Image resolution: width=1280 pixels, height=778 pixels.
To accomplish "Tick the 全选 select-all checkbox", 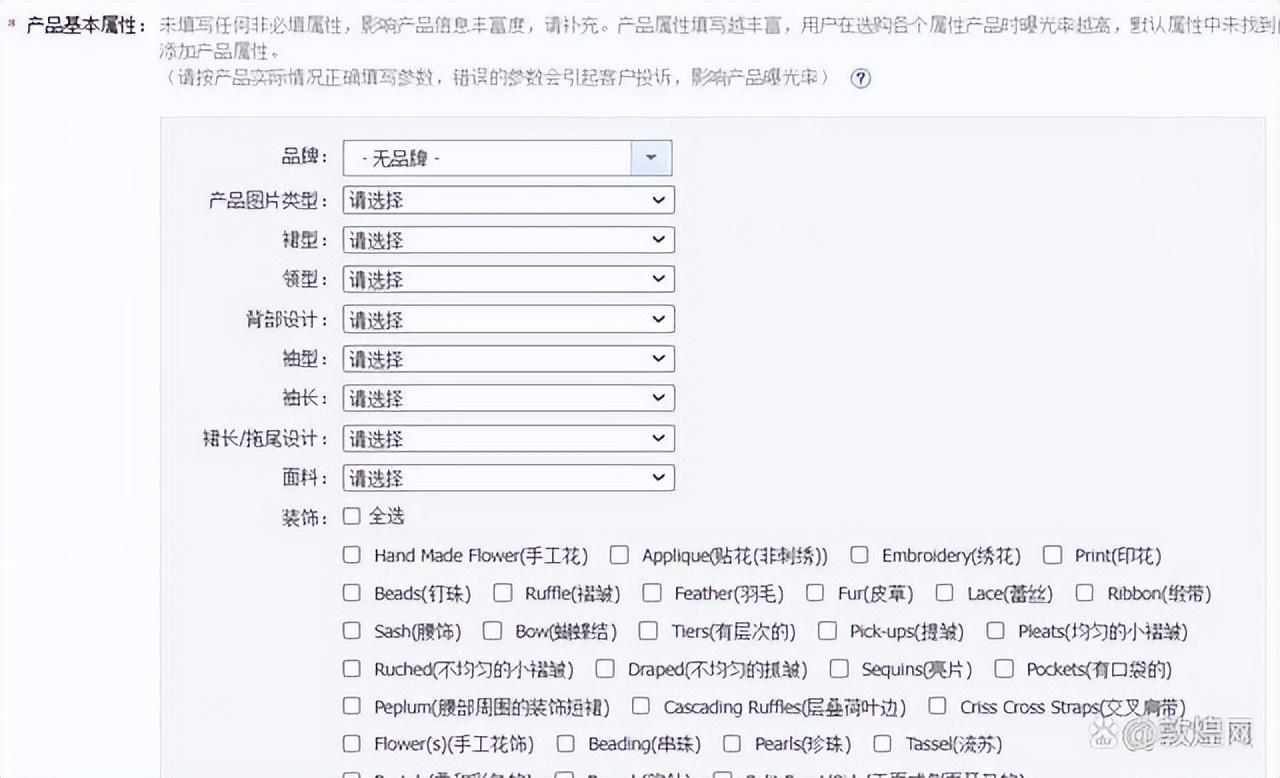I will (x=351, y=516).
